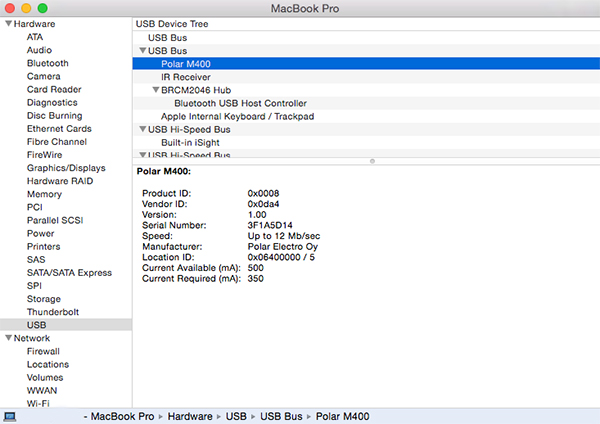Open Card Reader information
This screenshot has height=424, width=600.
[x=54, y=89]
